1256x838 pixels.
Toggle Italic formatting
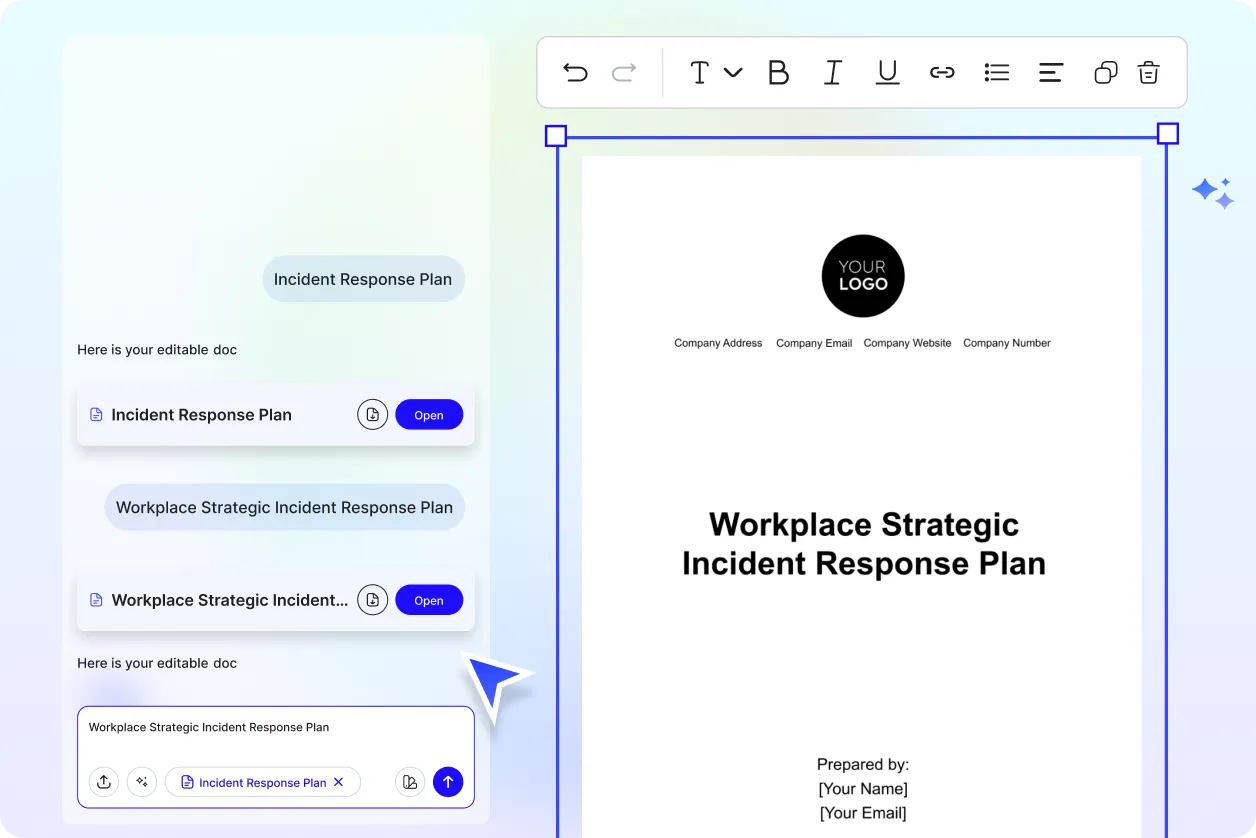[x=832, y=72]
